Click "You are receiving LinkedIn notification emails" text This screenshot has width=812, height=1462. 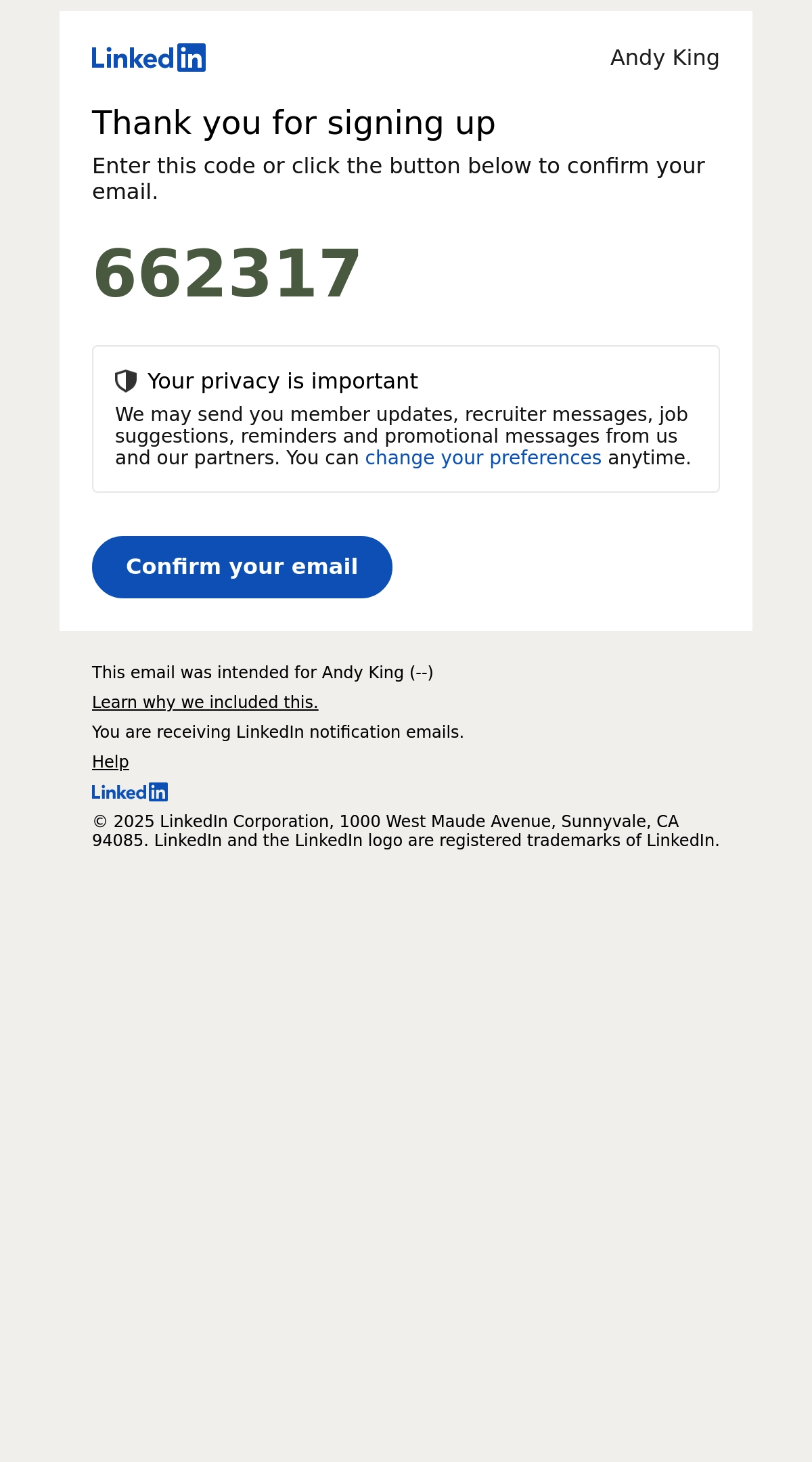coord(278,732)
